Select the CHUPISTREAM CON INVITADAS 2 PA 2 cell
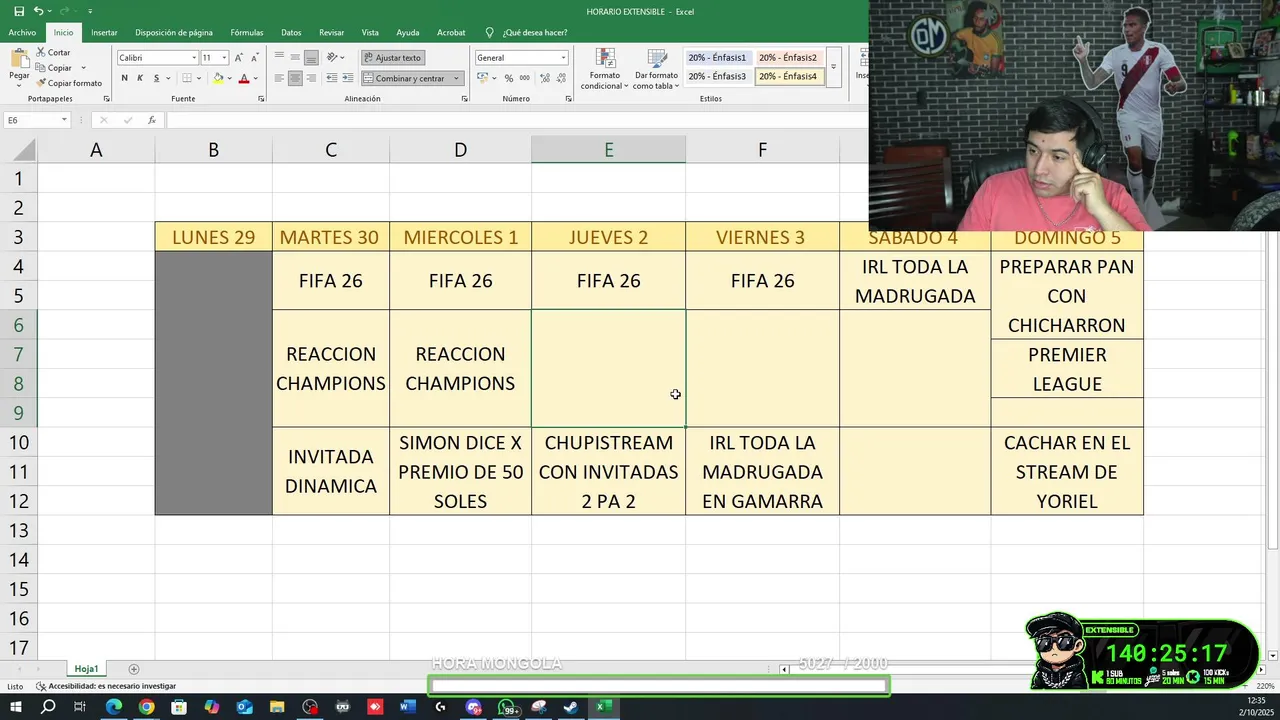The image size is (1280, 720). (x=608, y=471)
